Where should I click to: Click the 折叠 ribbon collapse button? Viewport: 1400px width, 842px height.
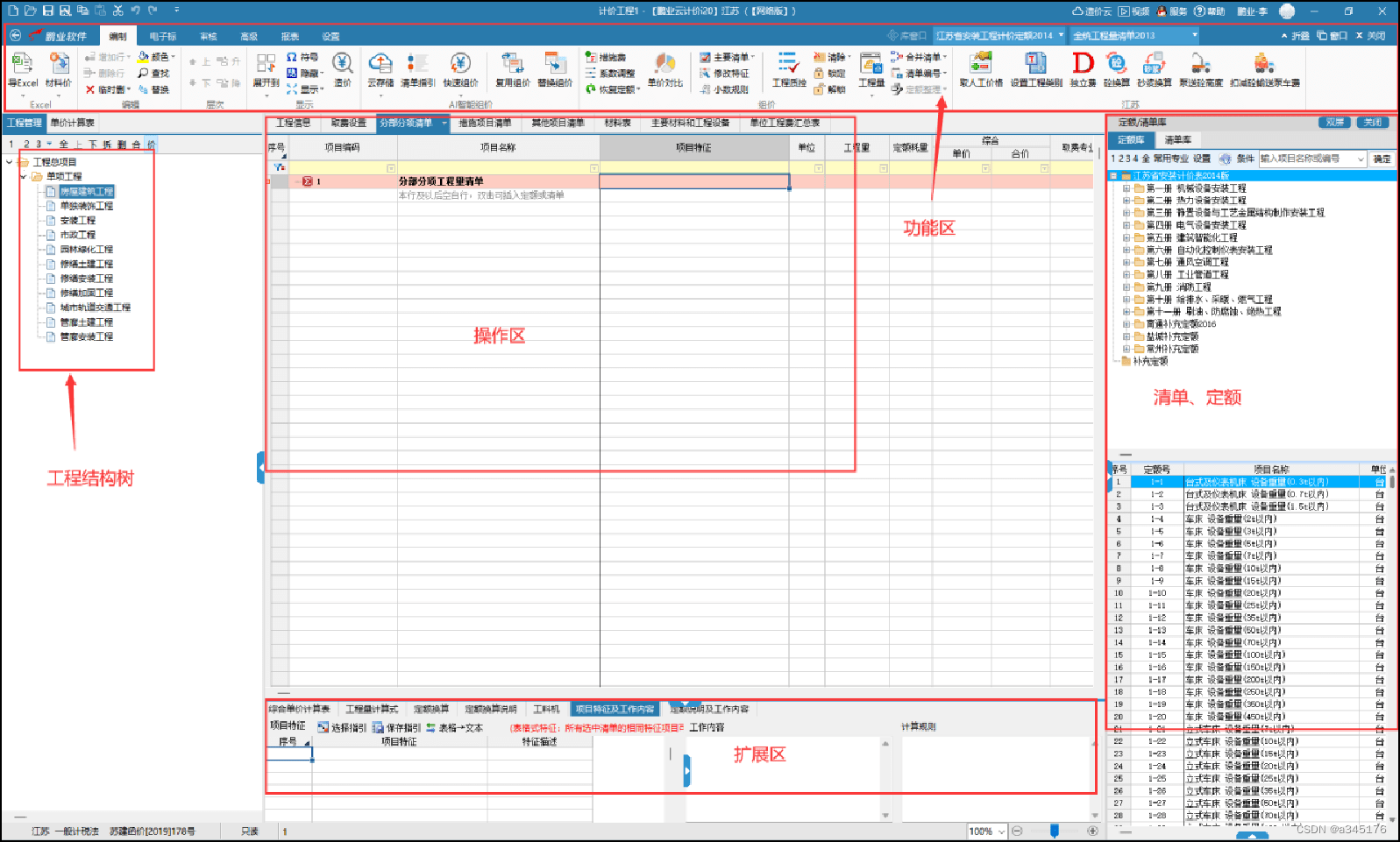click(x=1296, y=36)
